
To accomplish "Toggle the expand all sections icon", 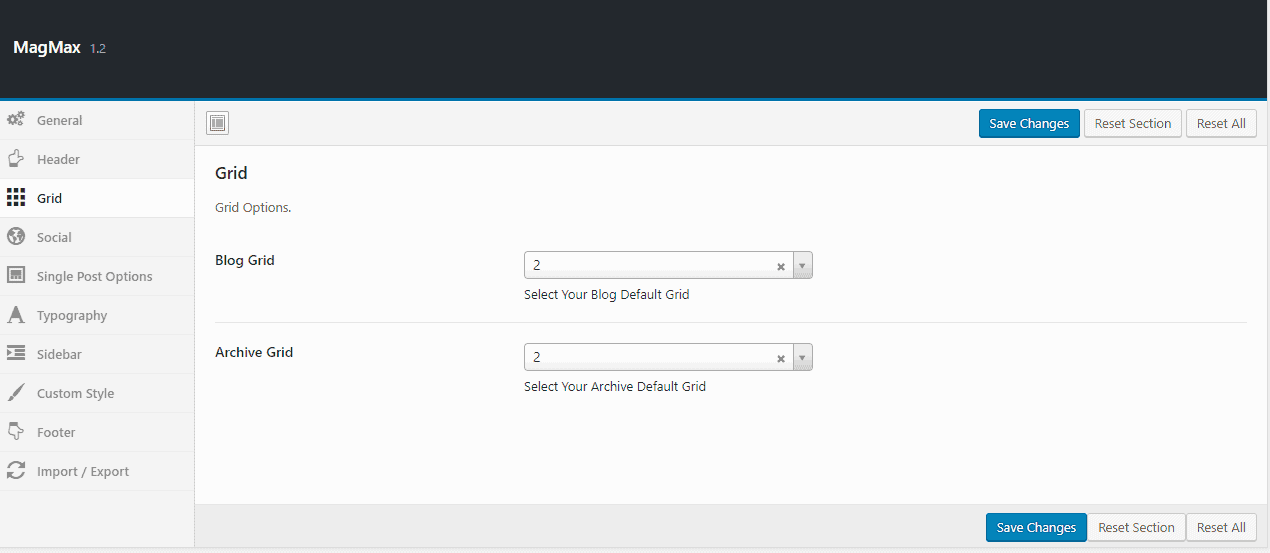I will point(218,123).
